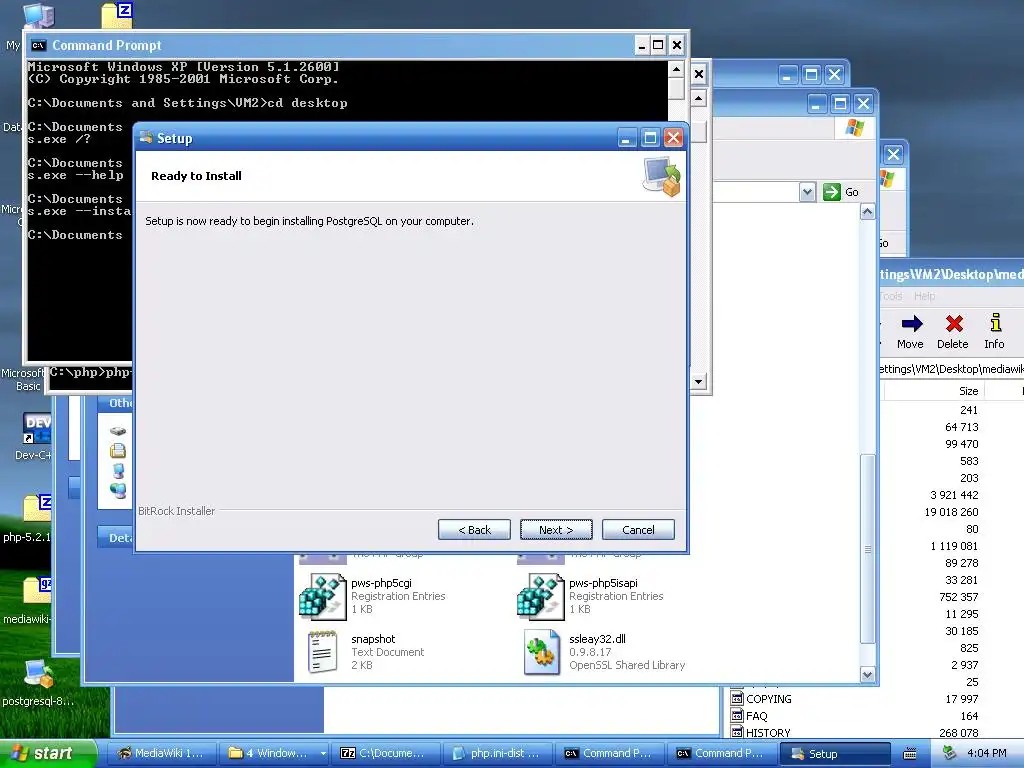
Task: Open the Help menu in 7-Zip window
Action: (924, 296)
